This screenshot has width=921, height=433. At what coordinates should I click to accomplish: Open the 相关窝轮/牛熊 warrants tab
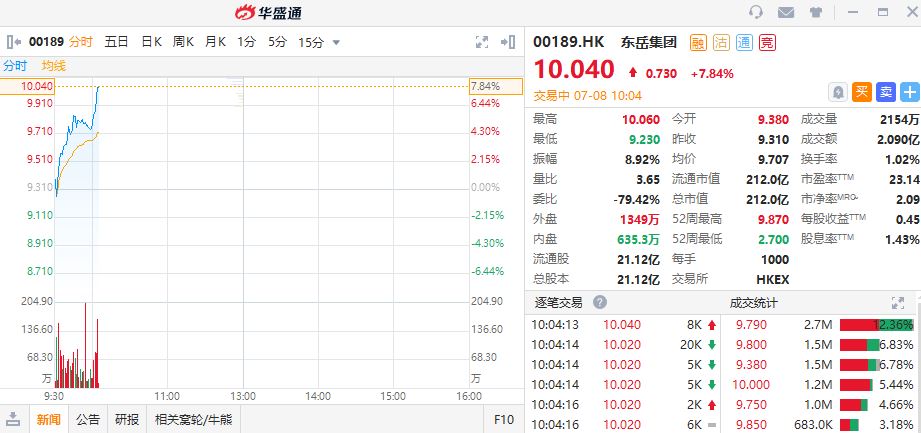coord(193,419)
